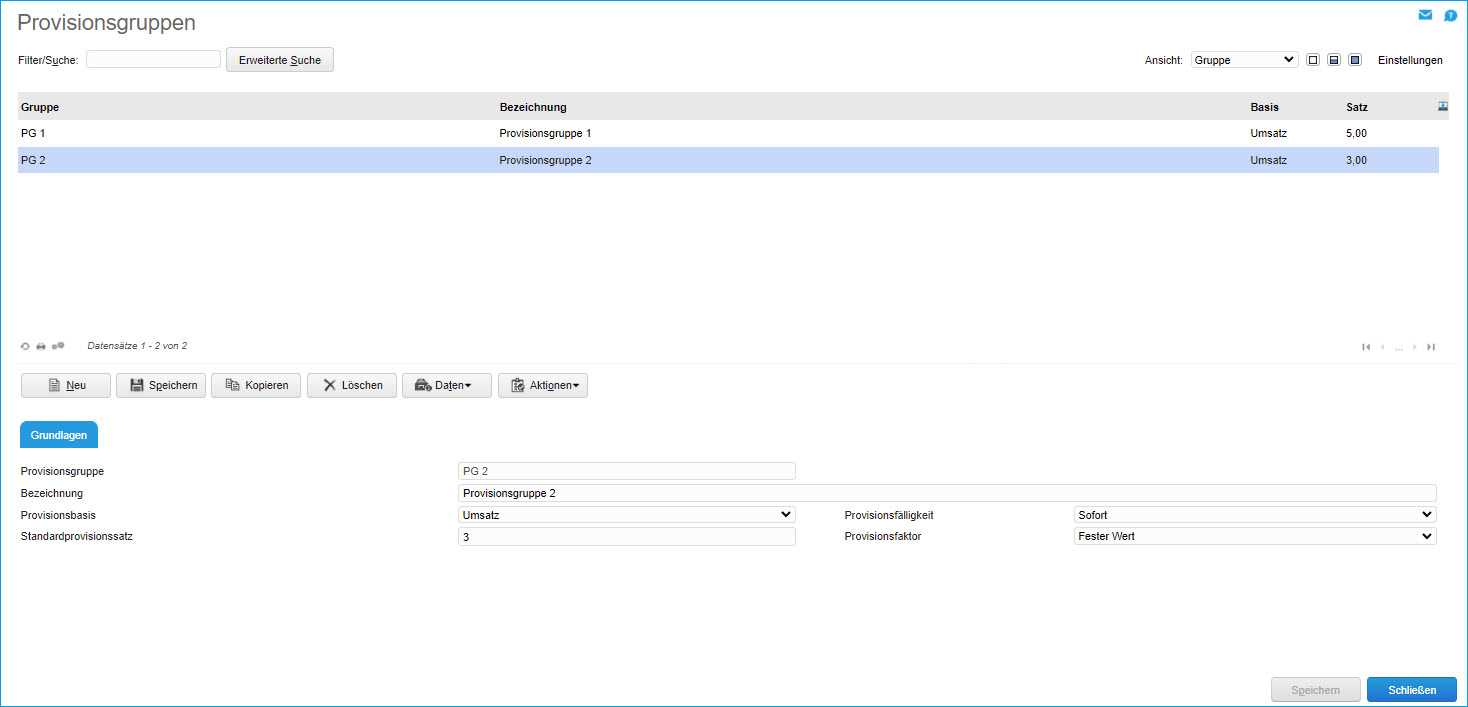Go to last page of records
The image size is (1468, 707).
[x=1431, y=347]
